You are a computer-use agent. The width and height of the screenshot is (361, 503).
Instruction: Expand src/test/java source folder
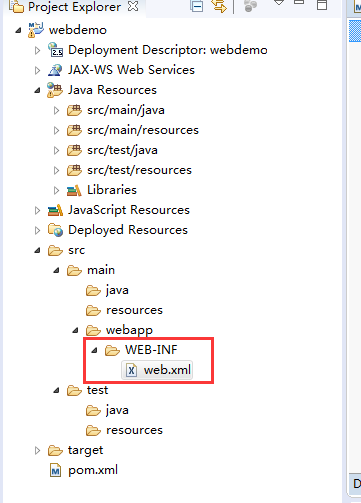point(56,150)
